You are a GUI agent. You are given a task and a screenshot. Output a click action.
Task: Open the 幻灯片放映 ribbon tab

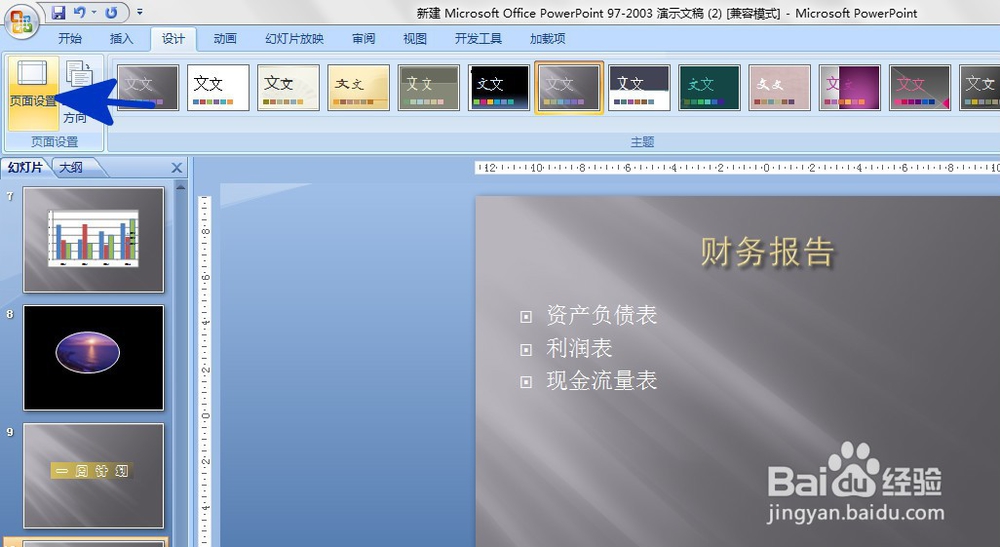(294, 39)
